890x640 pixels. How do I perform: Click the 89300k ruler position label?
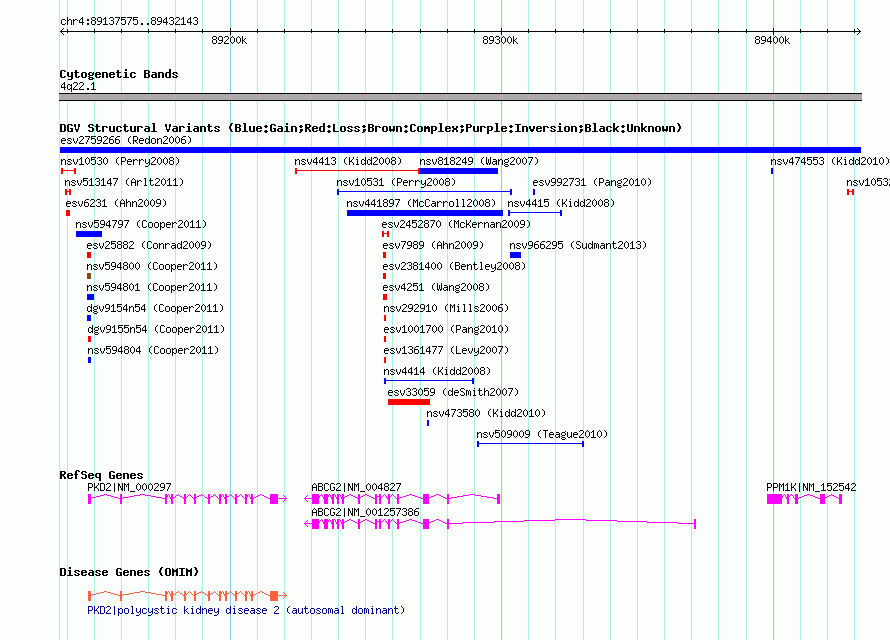point(500,40)
